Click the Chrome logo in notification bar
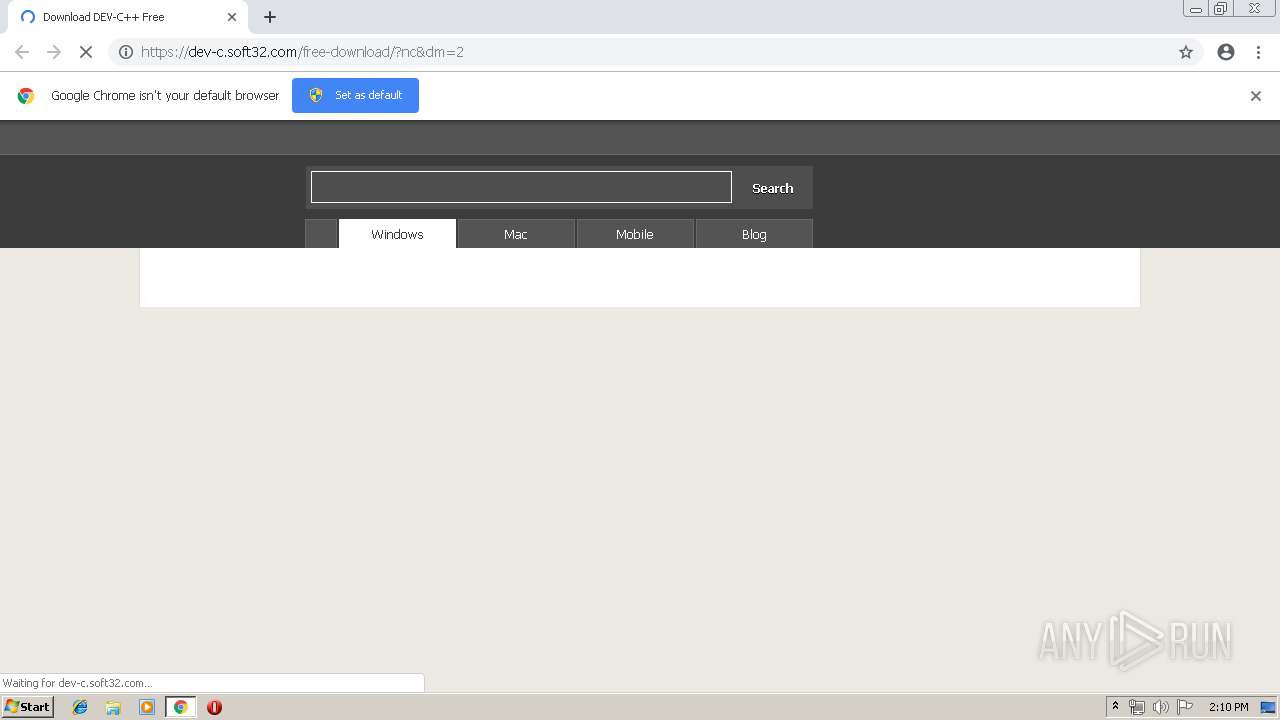1280x720 pixels. tap(26, 96)
